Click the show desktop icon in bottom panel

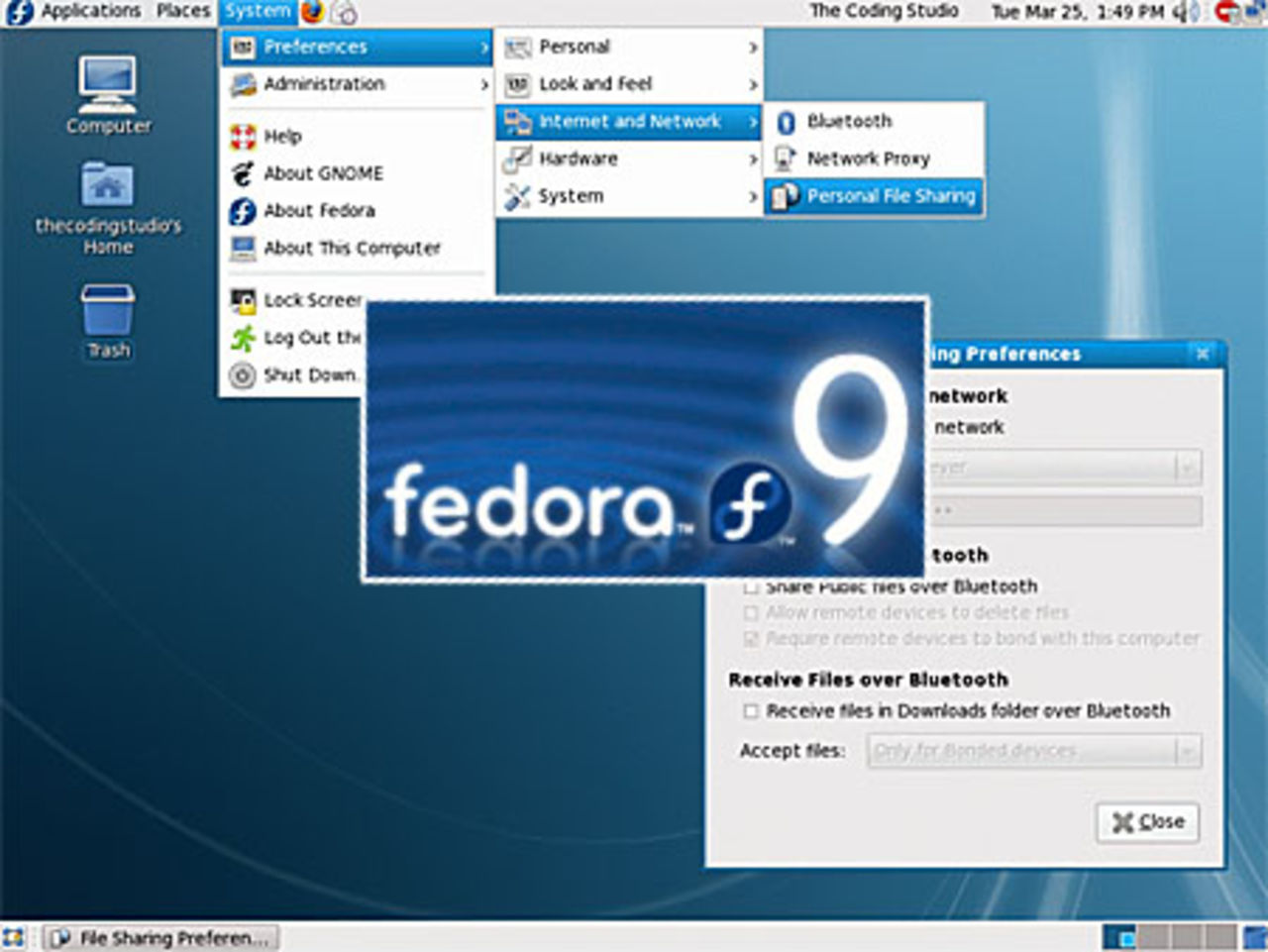coord(14,936)
